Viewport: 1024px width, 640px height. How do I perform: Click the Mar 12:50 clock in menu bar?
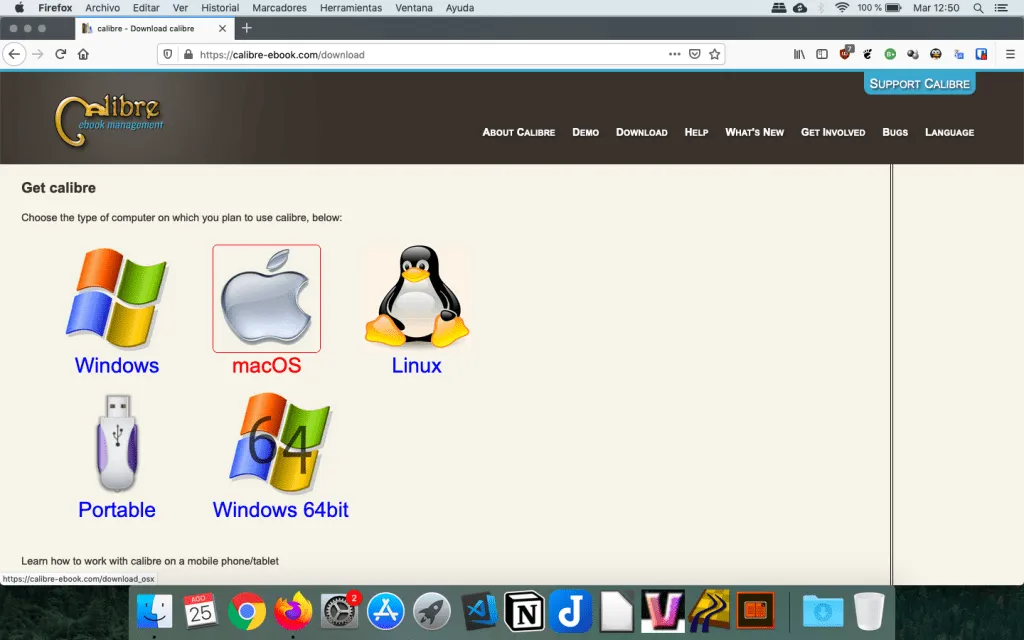936,8
